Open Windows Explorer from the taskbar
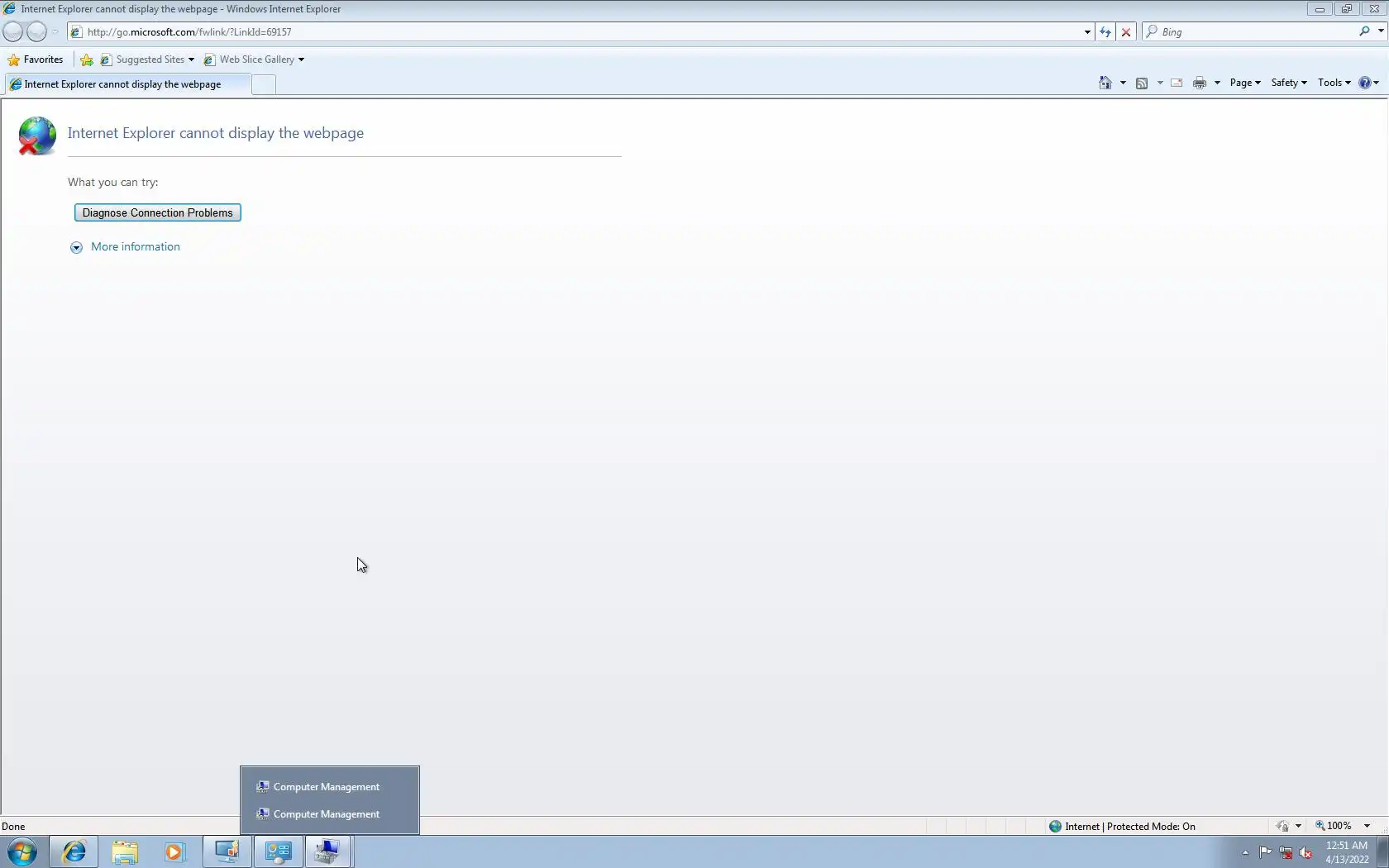1389x868 pixels. point(125,851)
